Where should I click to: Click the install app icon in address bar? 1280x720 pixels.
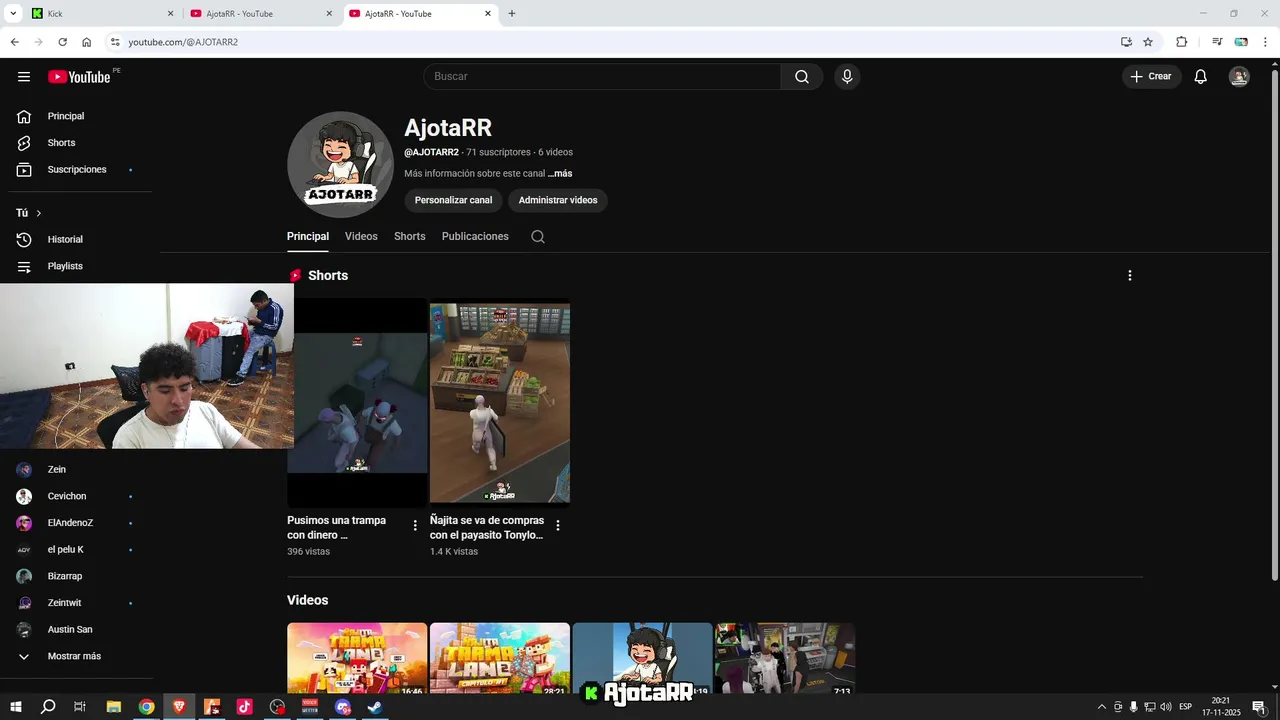click(x=1126, y=42)
